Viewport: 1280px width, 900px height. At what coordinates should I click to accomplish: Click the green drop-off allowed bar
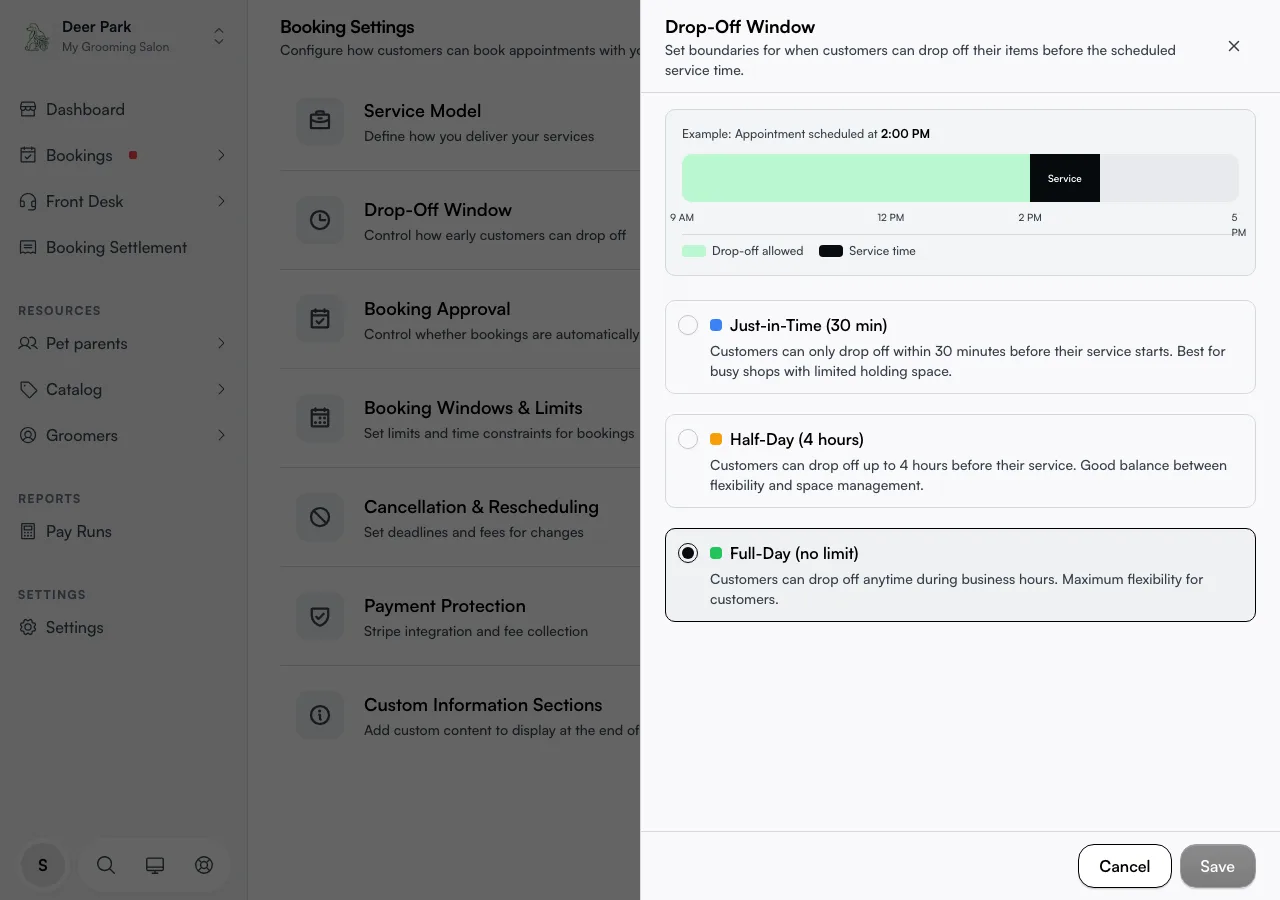click(856, 178)
